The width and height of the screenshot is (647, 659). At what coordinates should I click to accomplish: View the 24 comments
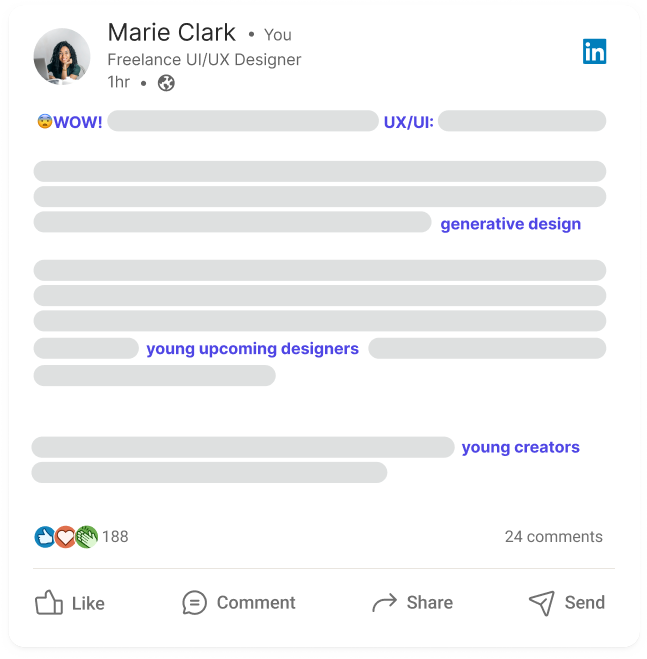[553, 537]
